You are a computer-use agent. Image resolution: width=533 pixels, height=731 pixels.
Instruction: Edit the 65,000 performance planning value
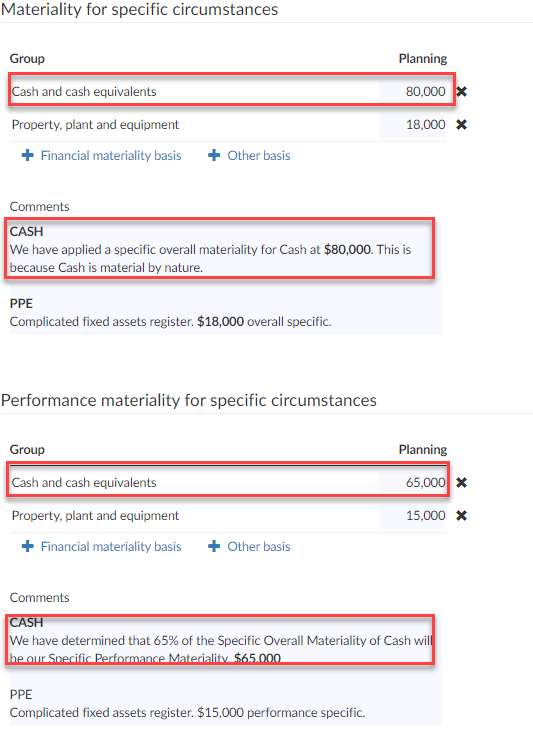tap(413, 483)
